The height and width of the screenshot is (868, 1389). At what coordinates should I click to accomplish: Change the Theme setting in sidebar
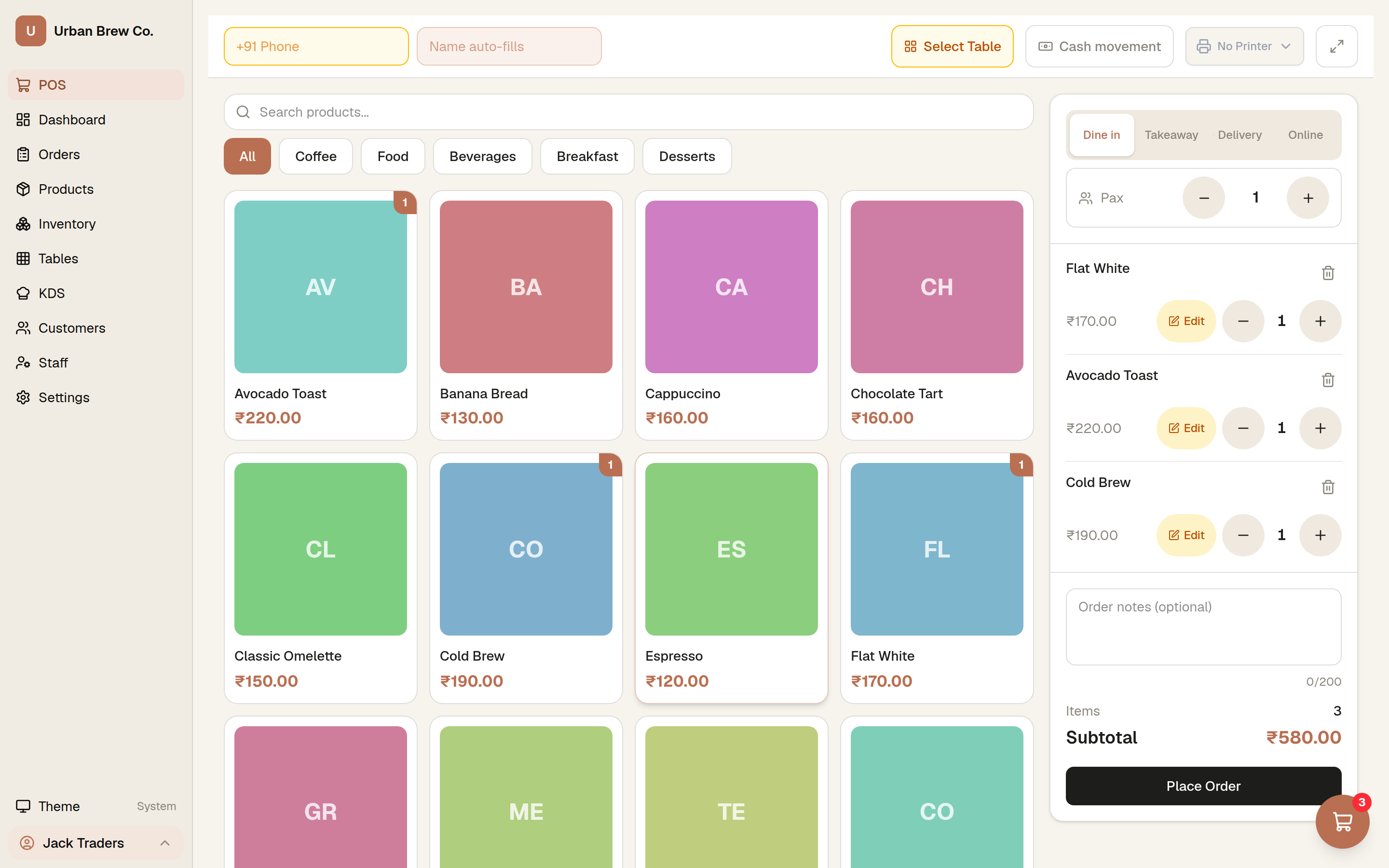pyautogui.click(x=96, y=806)
